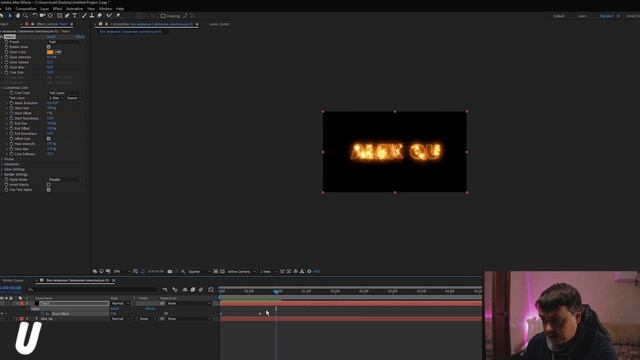The width and height of the screenshot is (640, 360).
Task: Select the Rectangle shape tool
Action: pyautogui.click(x=60, y=16)
